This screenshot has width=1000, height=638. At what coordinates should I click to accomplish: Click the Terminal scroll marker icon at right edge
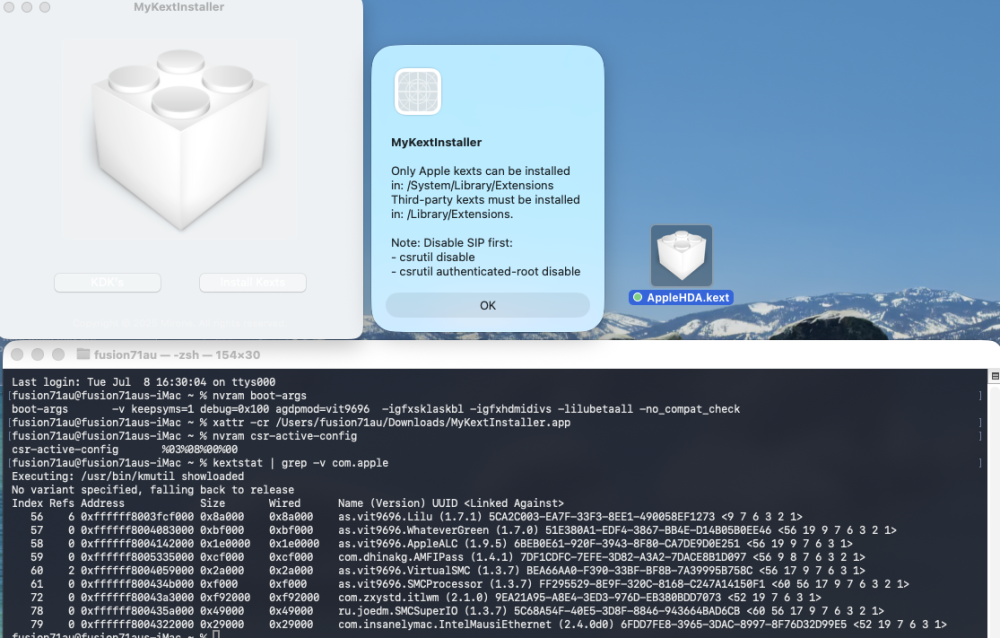pos(995,376)
